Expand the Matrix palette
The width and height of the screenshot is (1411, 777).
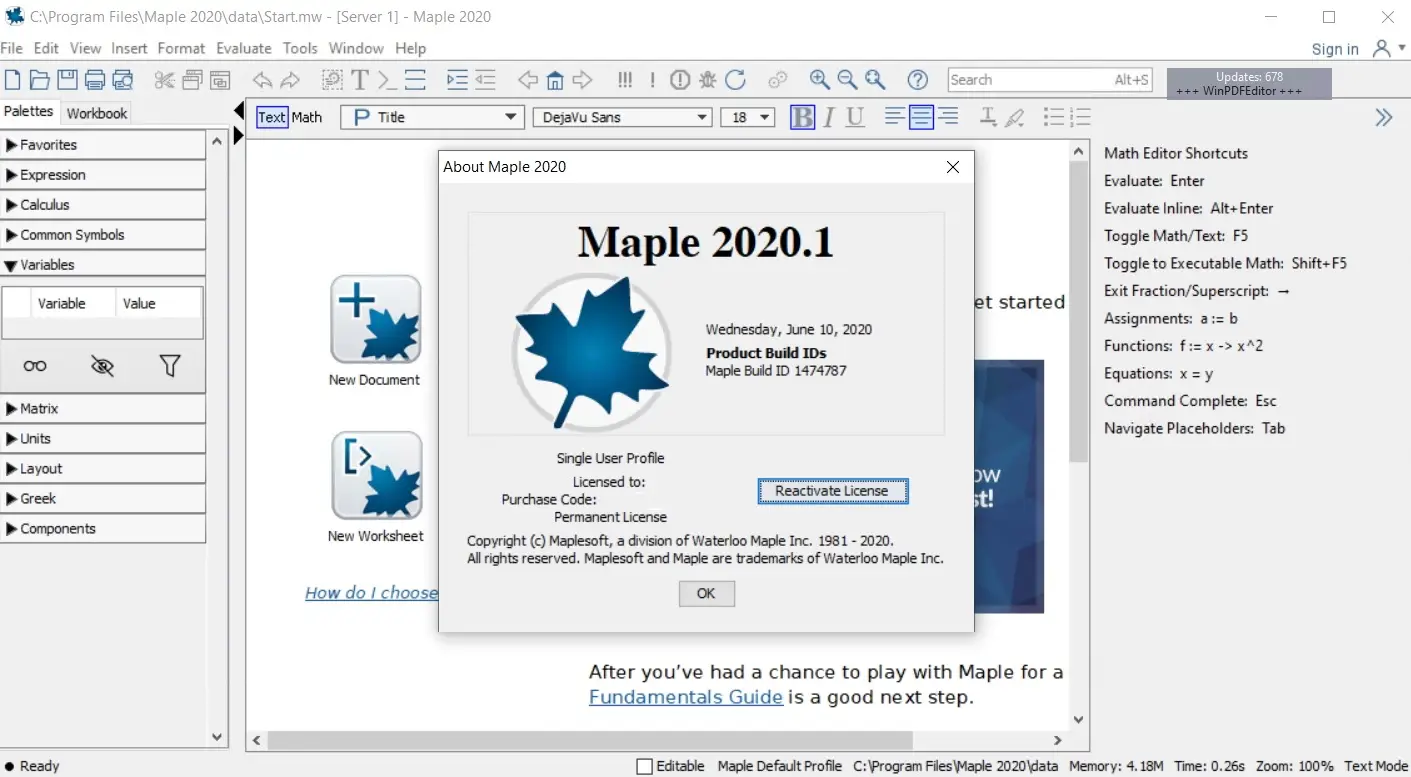(103, 409)
